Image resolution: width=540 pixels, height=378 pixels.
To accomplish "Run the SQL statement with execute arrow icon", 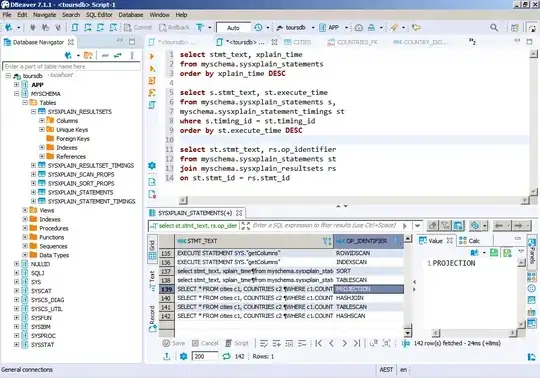I will click(x=152, y=56).
